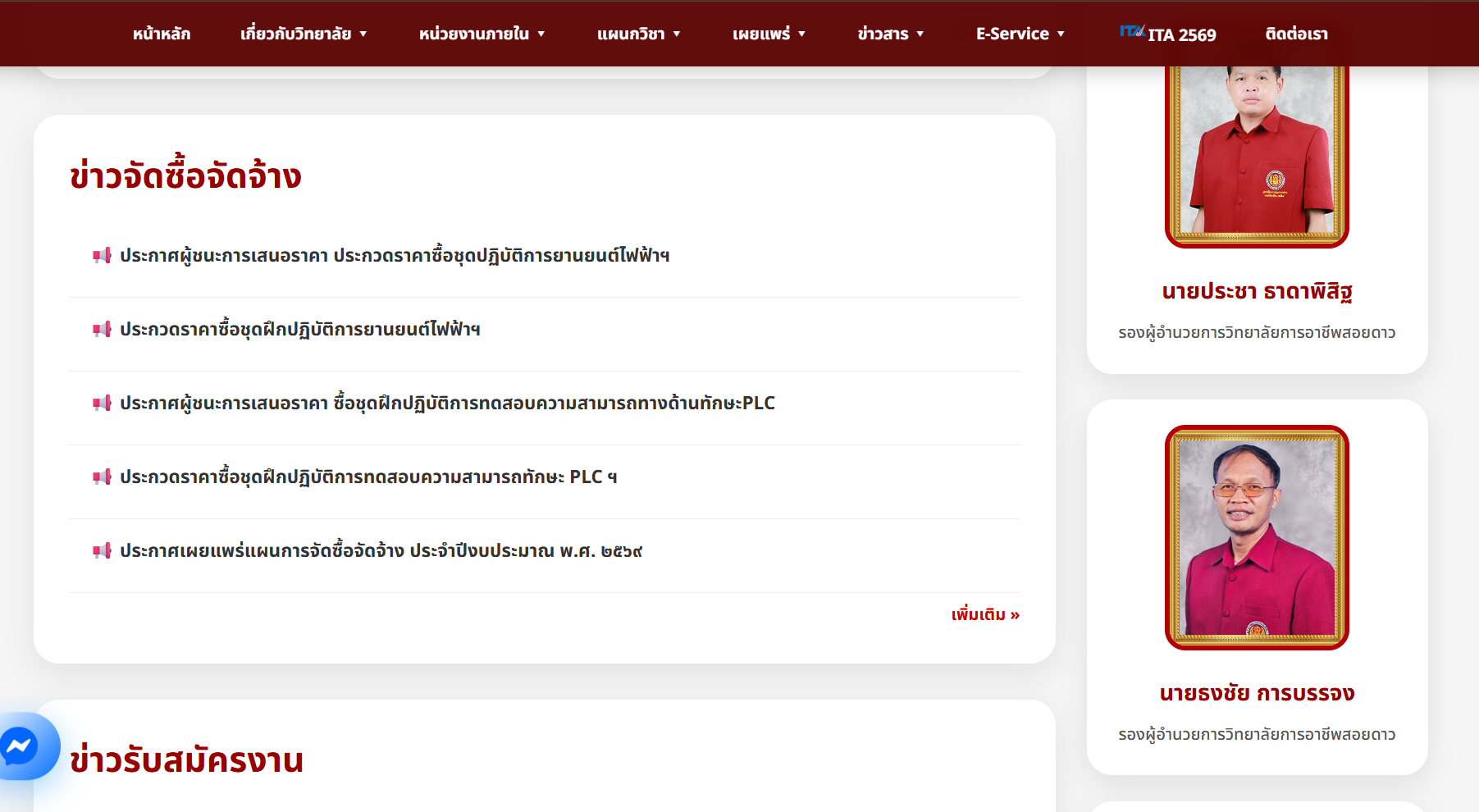The image size is (1479, 812).
Task: Click megaphone icon beside ประกวดราคาซื้อชุดฝึกปฏิบัติการทดสอบความสามารถทักษะ PLC ฯ
Action: [102, 477]
